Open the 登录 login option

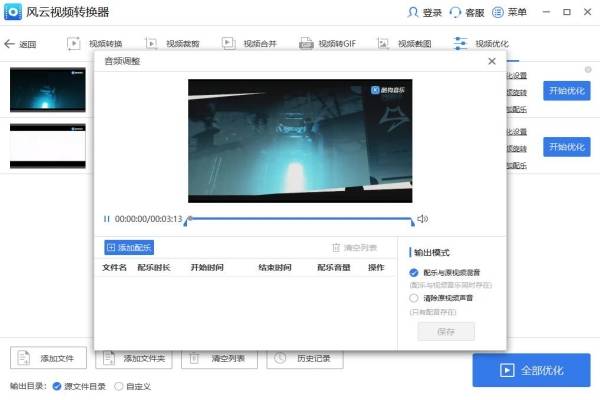(x=432, y=13)
